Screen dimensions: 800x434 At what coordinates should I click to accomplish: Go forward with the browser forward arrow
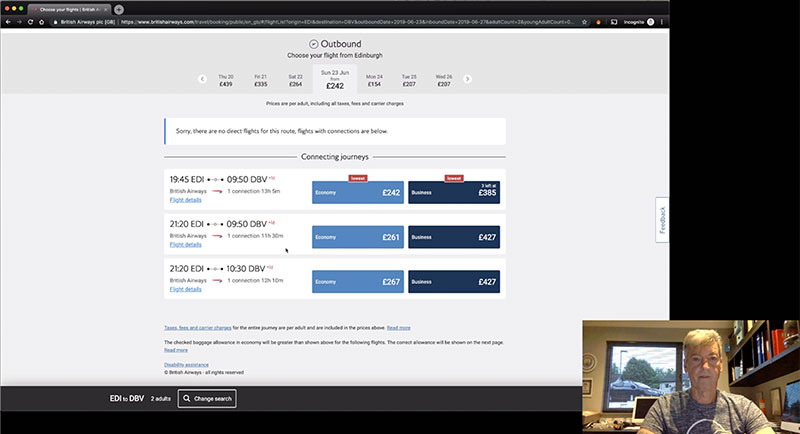click(19, 22)
